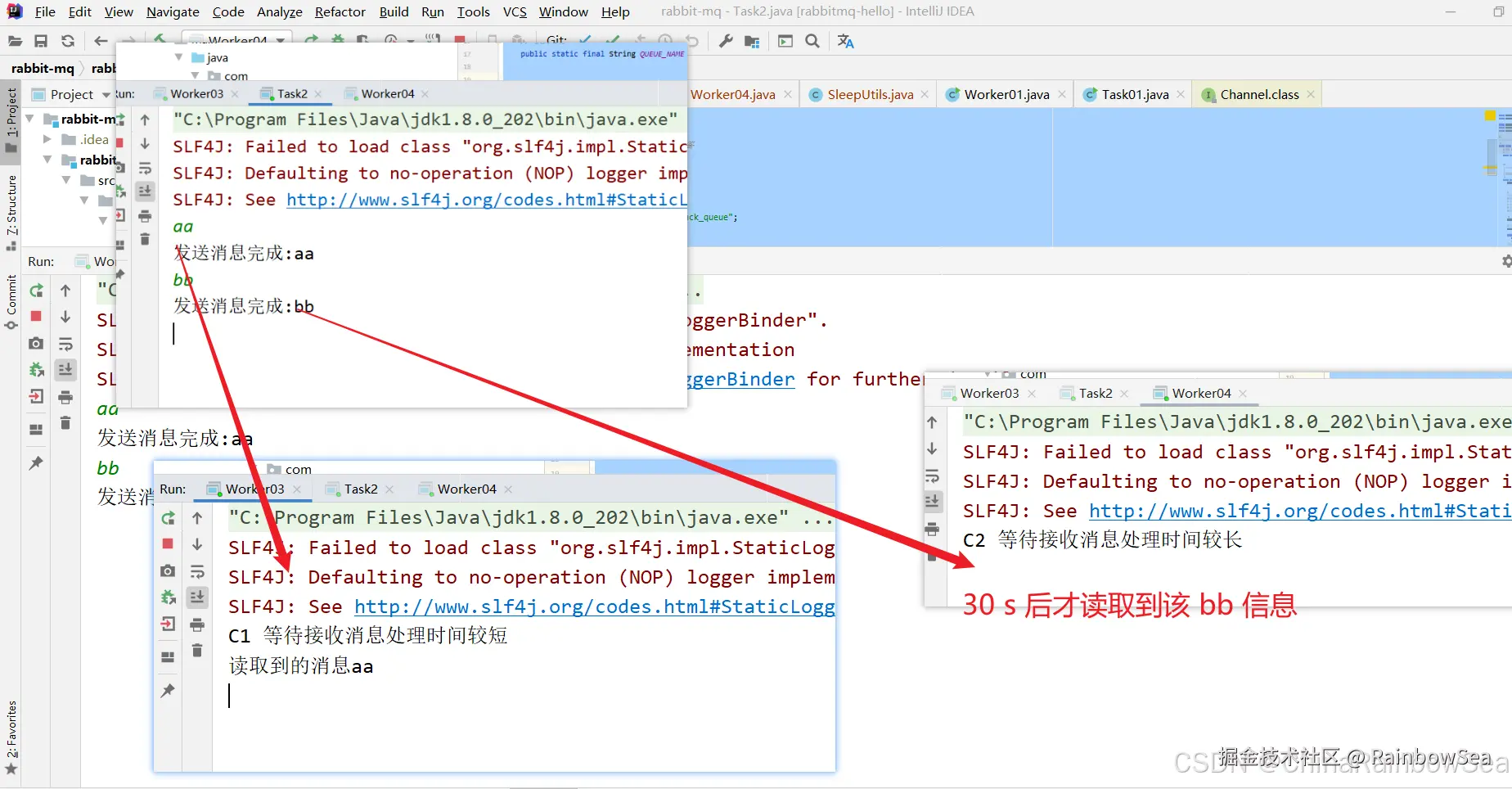Open the Project view dropdown
The height and width of the screenshot is (789, 1512).
[x=106, y=95]
